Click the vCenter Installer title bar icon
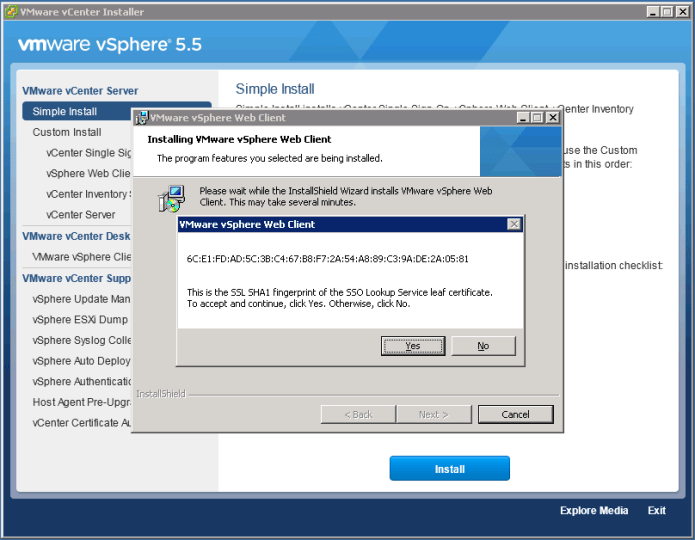Viewport: 695px width, 540px height. click(x=11, y=12)
